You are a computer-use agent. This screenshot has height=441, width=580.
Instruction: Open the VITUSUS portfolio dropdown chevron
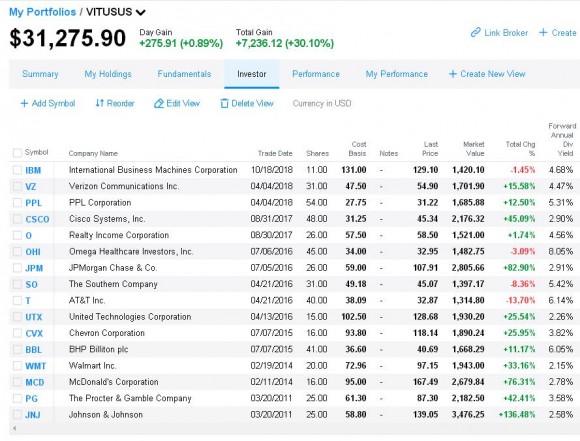click(x=141, y=13)
